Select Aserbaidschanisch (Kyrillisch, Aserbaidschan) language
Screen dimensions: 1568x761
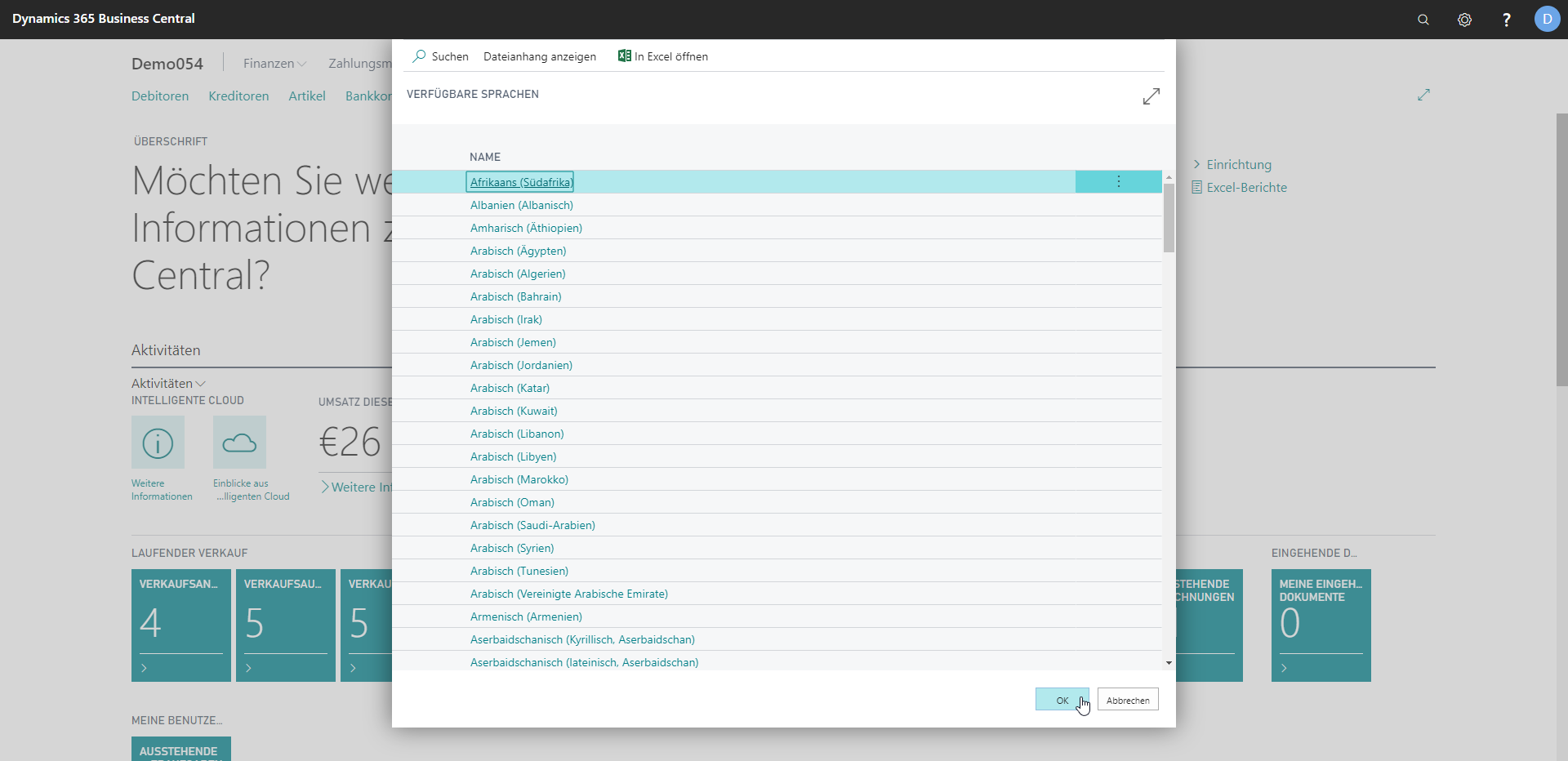[x=582, y=639]
